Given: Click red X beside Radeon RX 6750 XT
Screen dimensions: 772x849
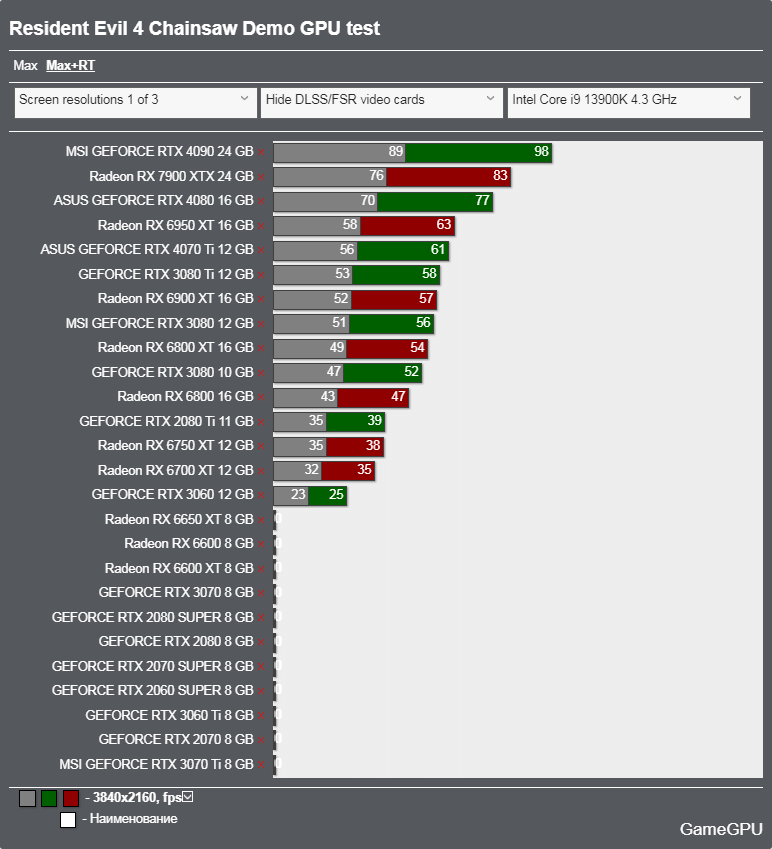Looking at the screenshot, I should point(261,446).
